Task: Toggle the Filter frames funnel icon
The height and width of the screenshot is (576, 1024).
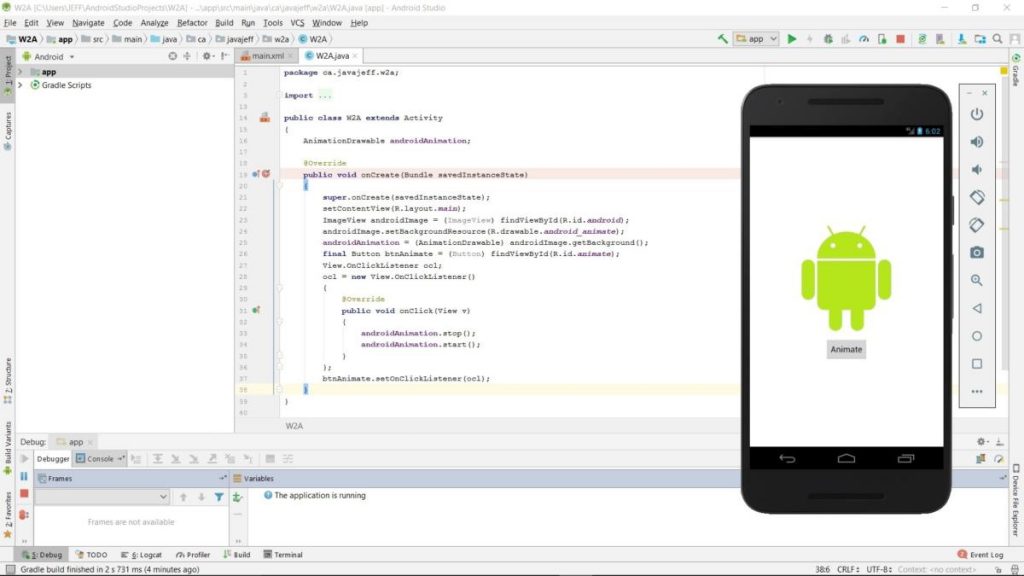Action: coord(219,497)
